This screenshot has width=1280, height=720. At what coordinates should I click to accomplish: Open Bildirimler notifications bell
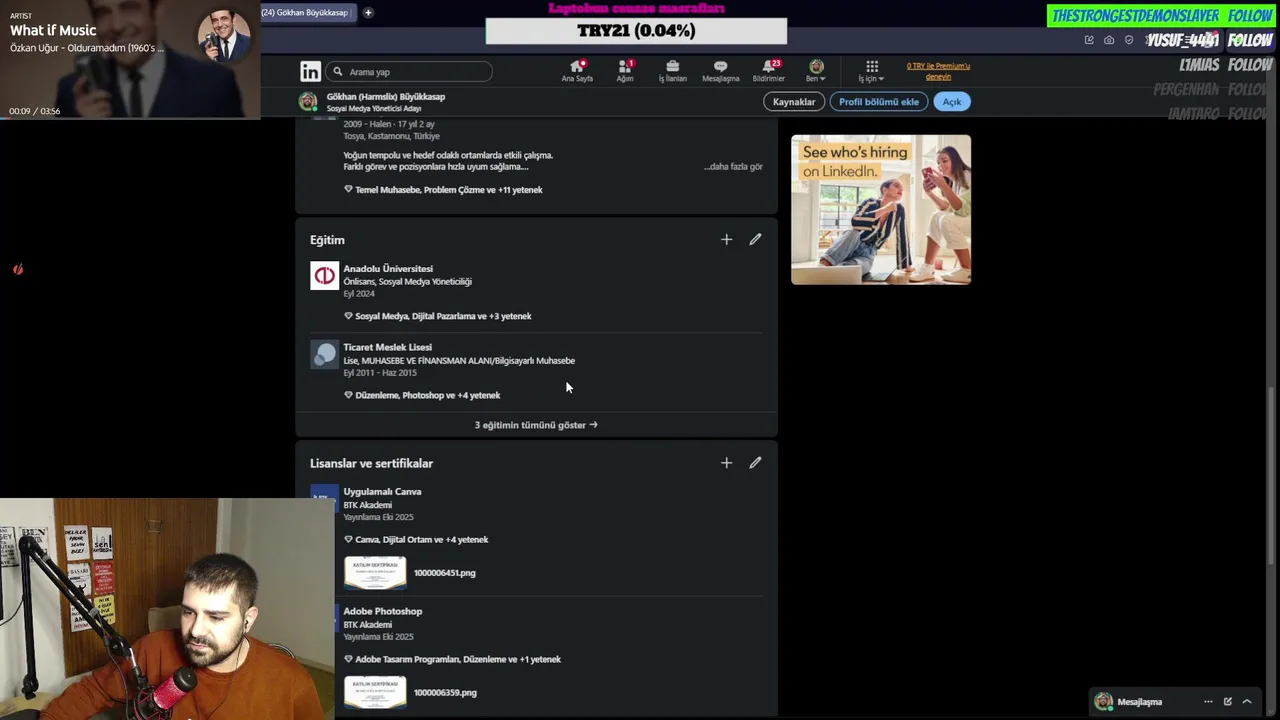(x=769, y=71)
